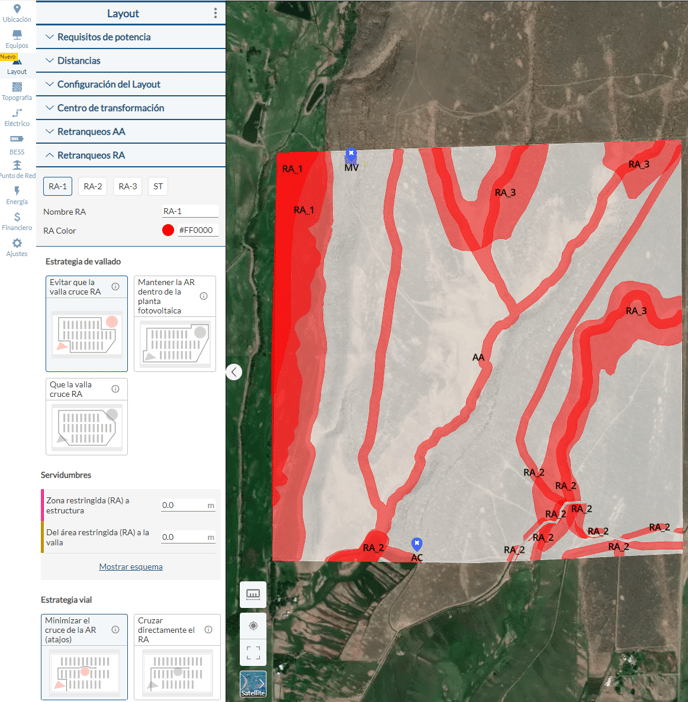Collapse the side panel with arrow button
This screenshot has height=702, width=688.
[234, 372]
